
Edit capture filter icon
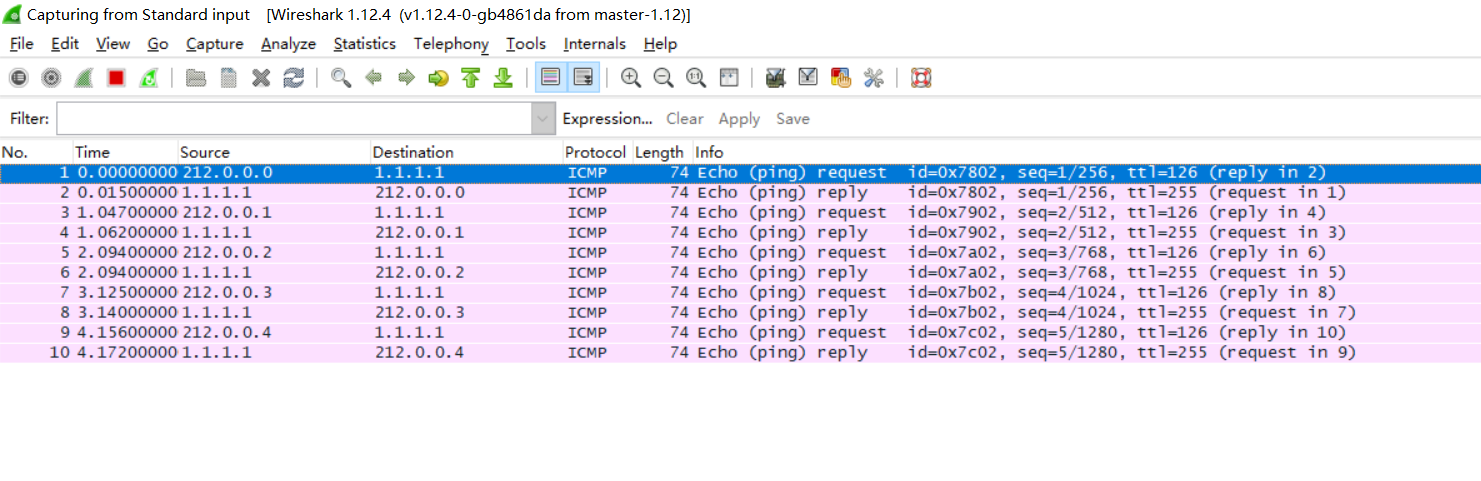pos(774,78)
